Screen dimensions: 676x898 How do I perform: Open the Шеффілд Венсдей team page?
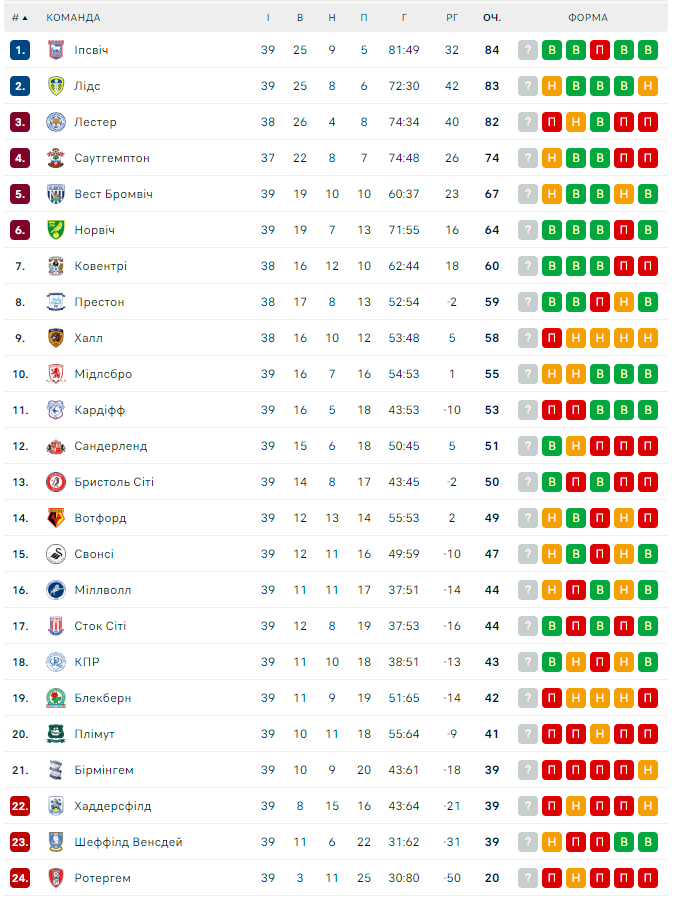pyautogui.click(x=128, y=842)
